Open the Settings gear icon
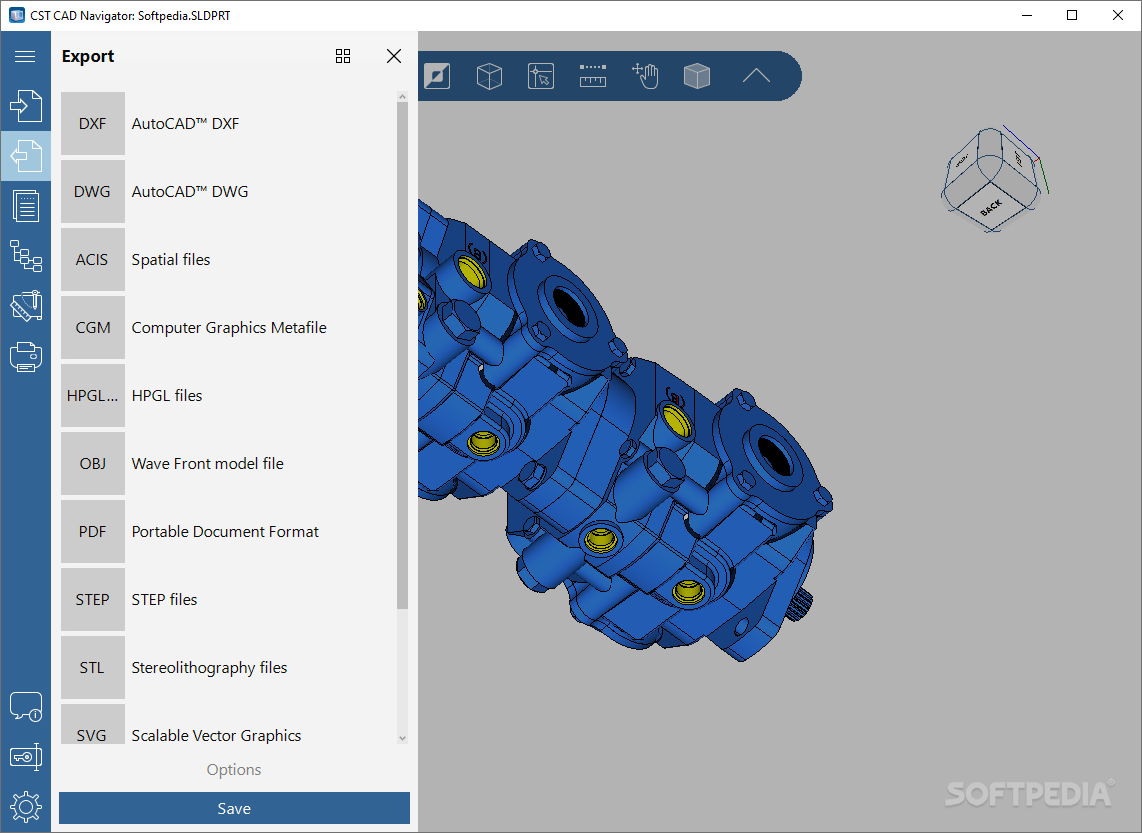Viewport: 1142px width, 833px height. [25, 807]
